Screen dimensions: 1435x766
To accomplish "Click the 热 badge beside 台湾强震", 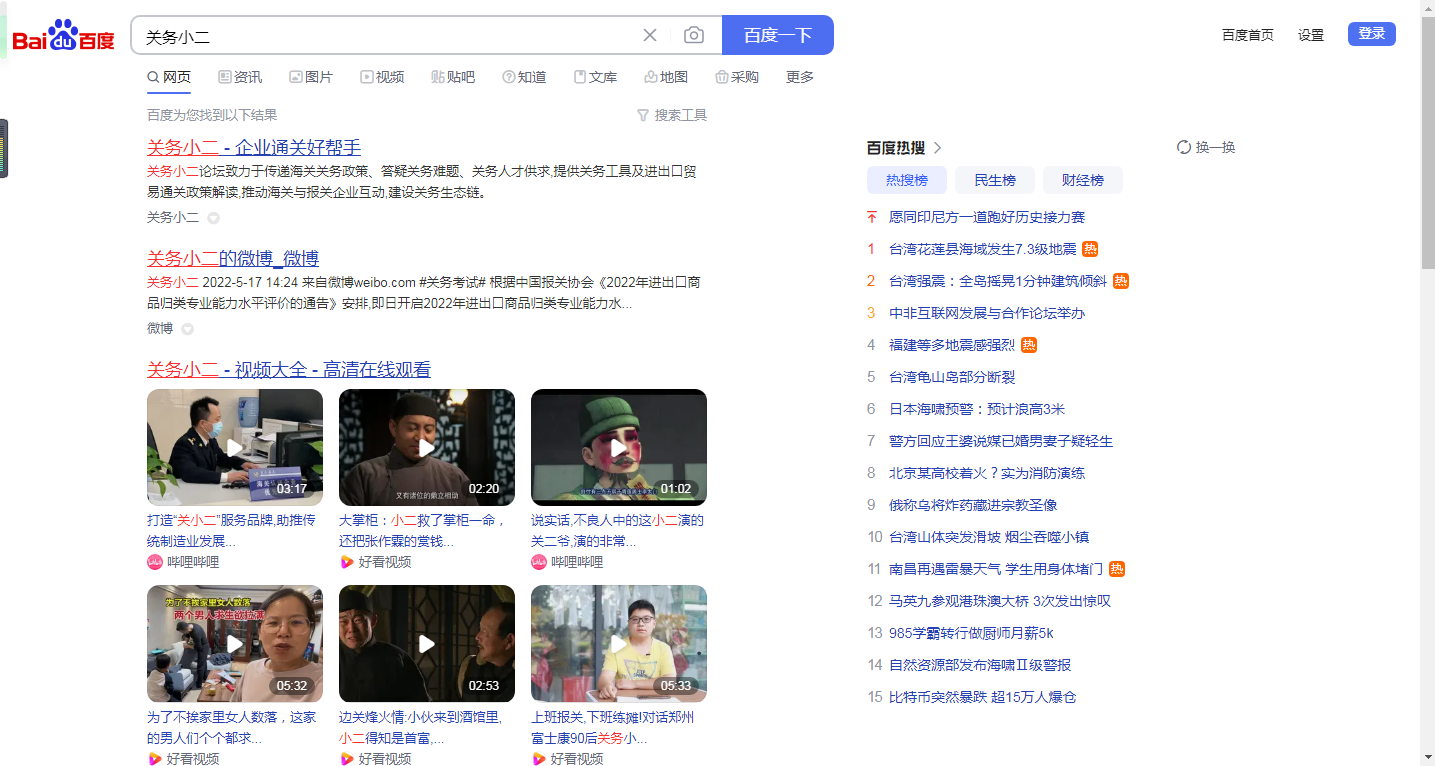I will click(x=1121, y=281).
